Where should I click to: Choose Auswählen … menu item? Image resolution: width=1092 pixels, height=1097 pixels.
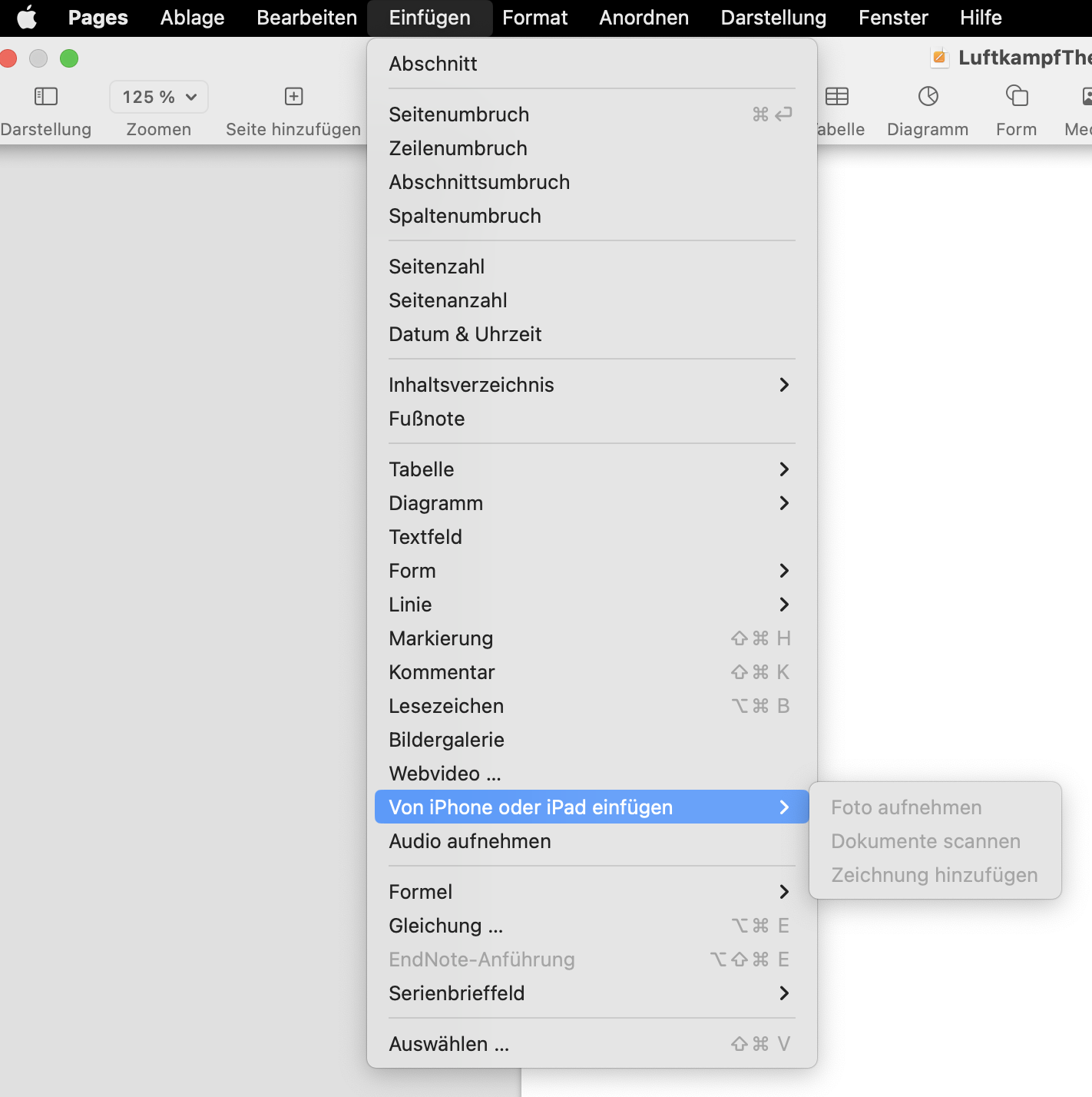[591, 1044]
